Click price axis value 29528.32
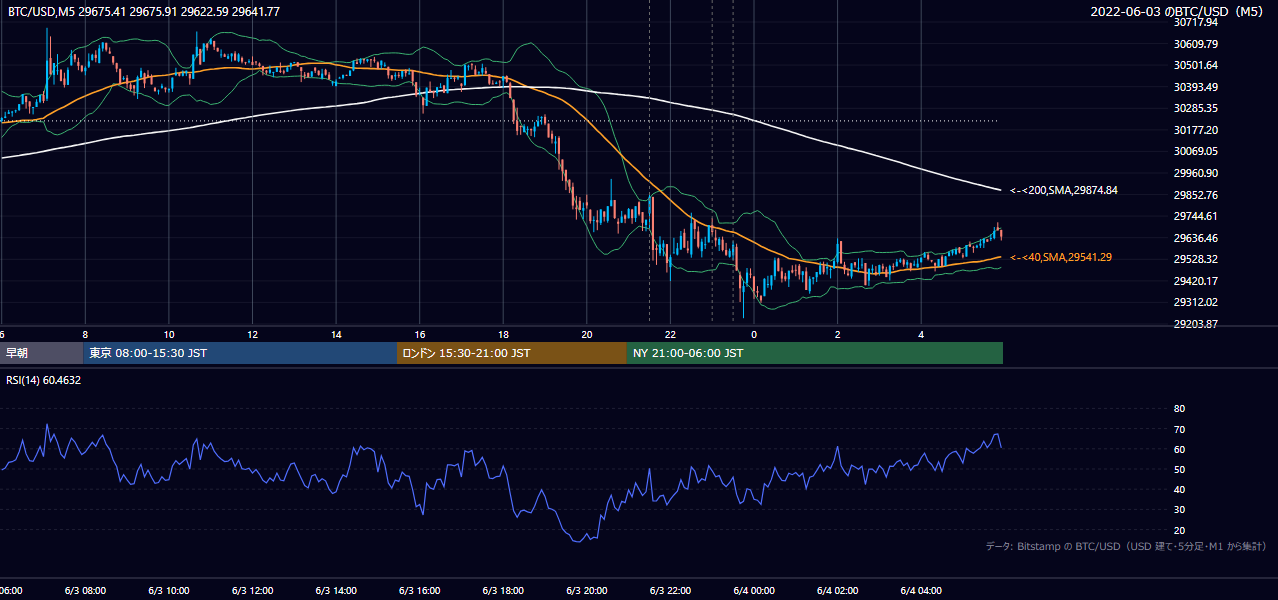This screenshot has height=600, width=1278. pyautogui.click(x=1195, y=259)
